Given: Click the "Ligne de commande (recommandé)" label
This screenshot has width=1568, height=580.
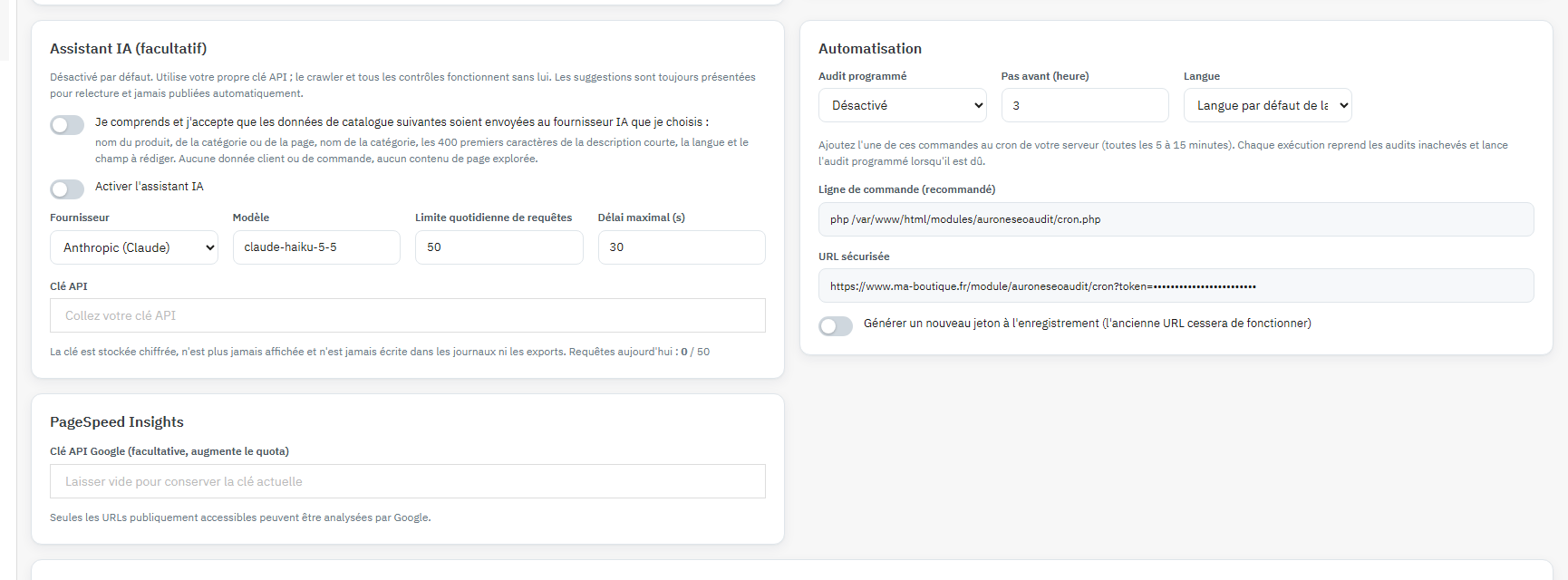Looking at the screenshot, I should pyautogui.click(x=906, y=189).
